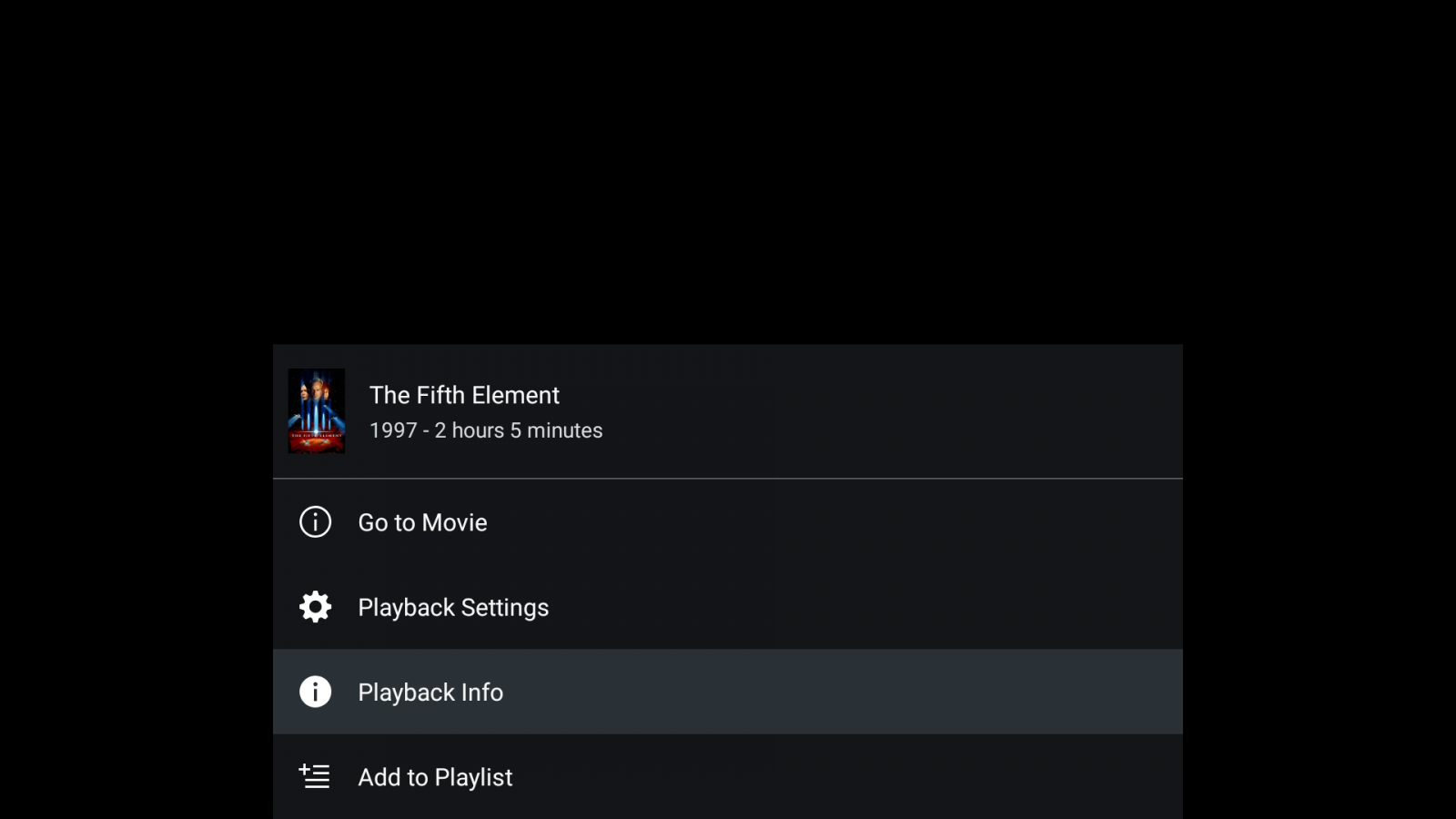The height and width of the screenshot is (819, 1456).
Task: Choose the highlighted Playback Info entry
Action: 728,692
